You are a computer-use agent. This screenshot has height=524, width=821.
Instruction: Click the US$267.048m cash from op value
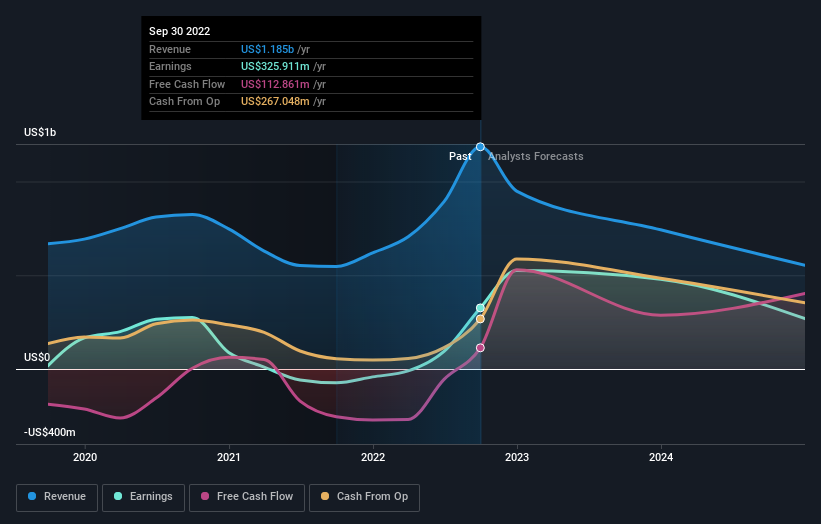coord(275,102)
